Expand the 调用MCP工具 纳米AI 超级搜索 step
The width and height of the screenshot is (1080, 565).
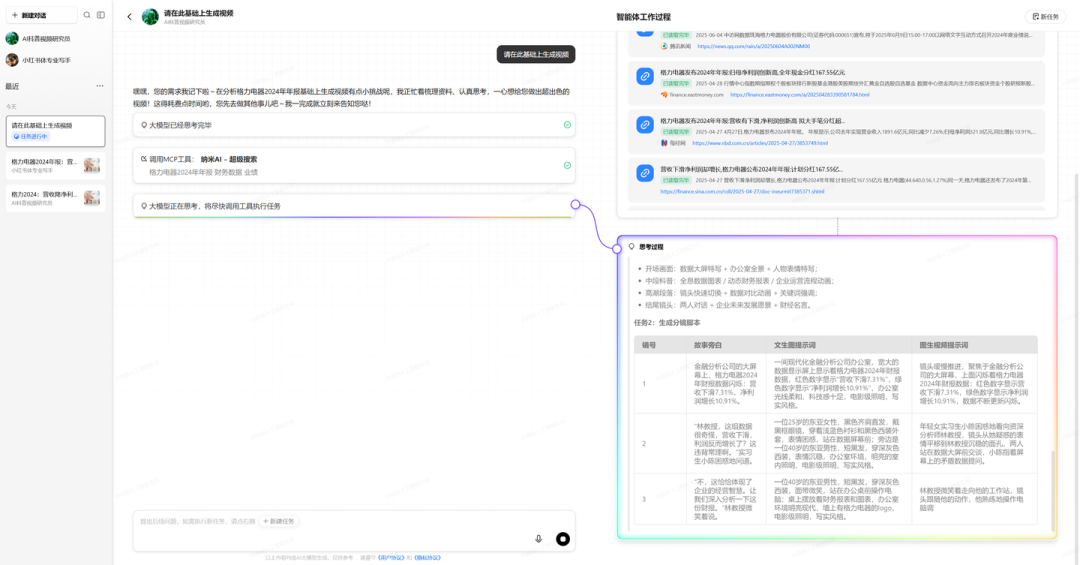354,165
